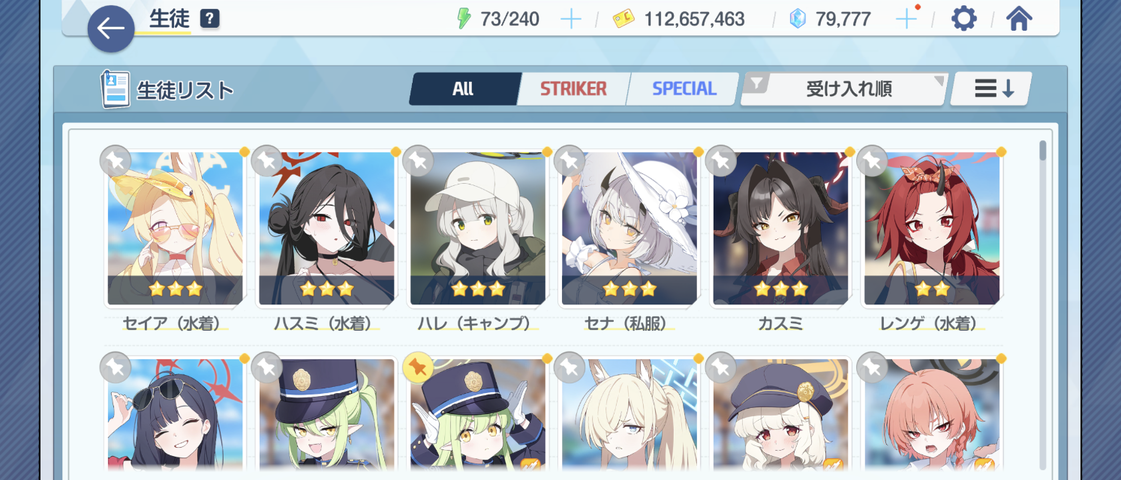1121x480 pixels.
Task: Buy gems with plus next to 79,777
Action: click(x=906, y=19)
